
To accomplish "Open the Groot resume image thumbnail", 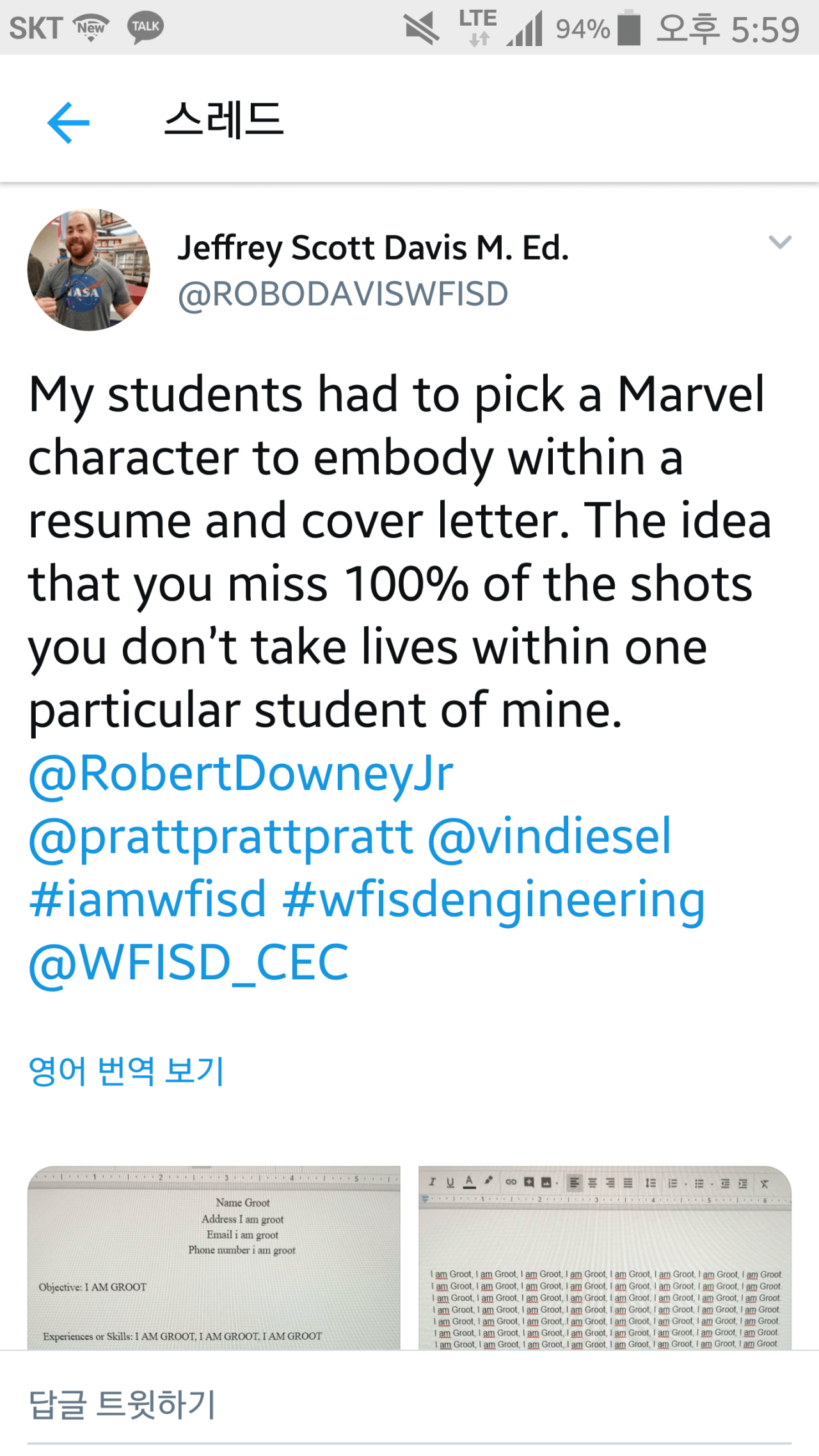I will (x=214, y=1258).
